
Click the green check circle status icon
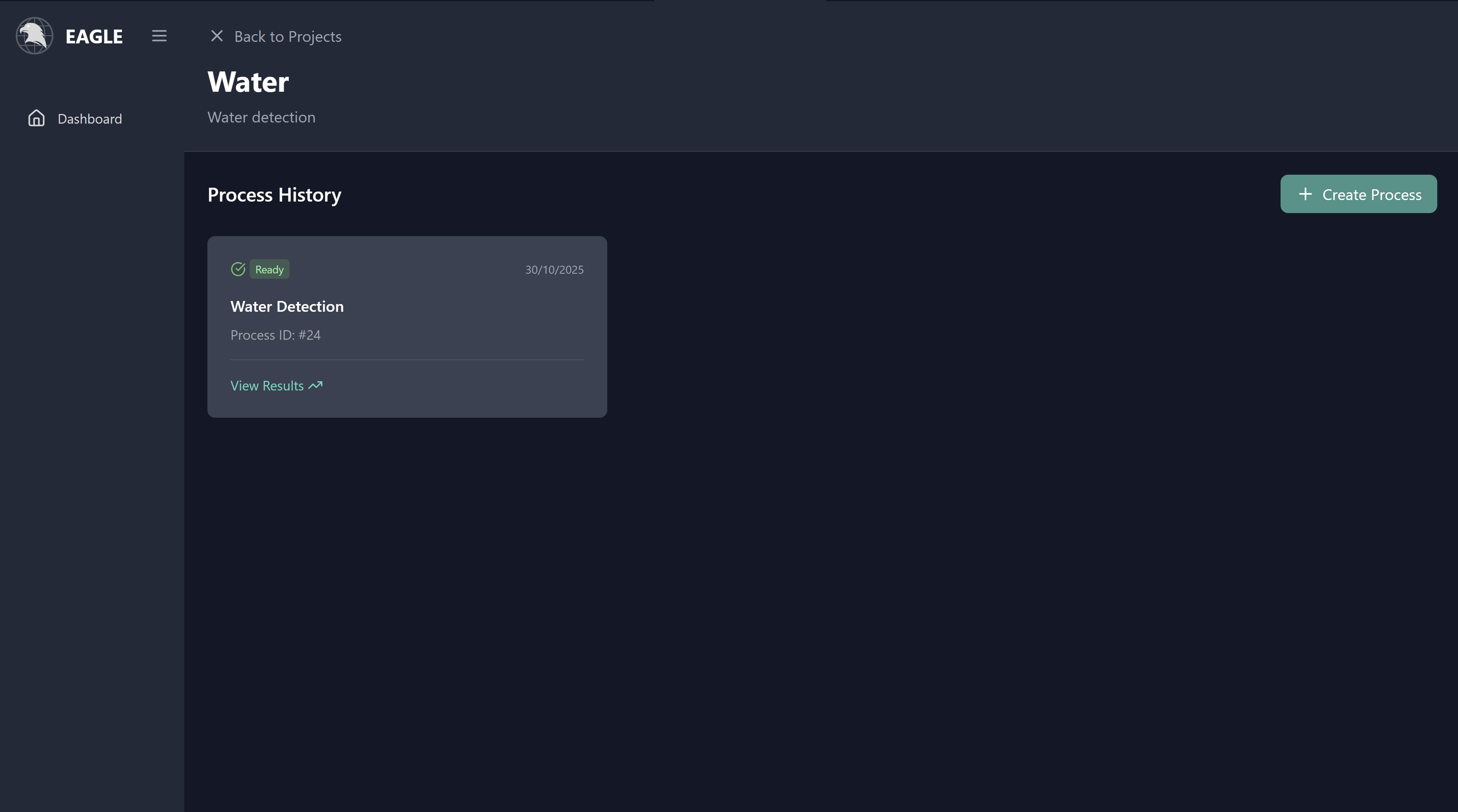(x=238, y=270)
